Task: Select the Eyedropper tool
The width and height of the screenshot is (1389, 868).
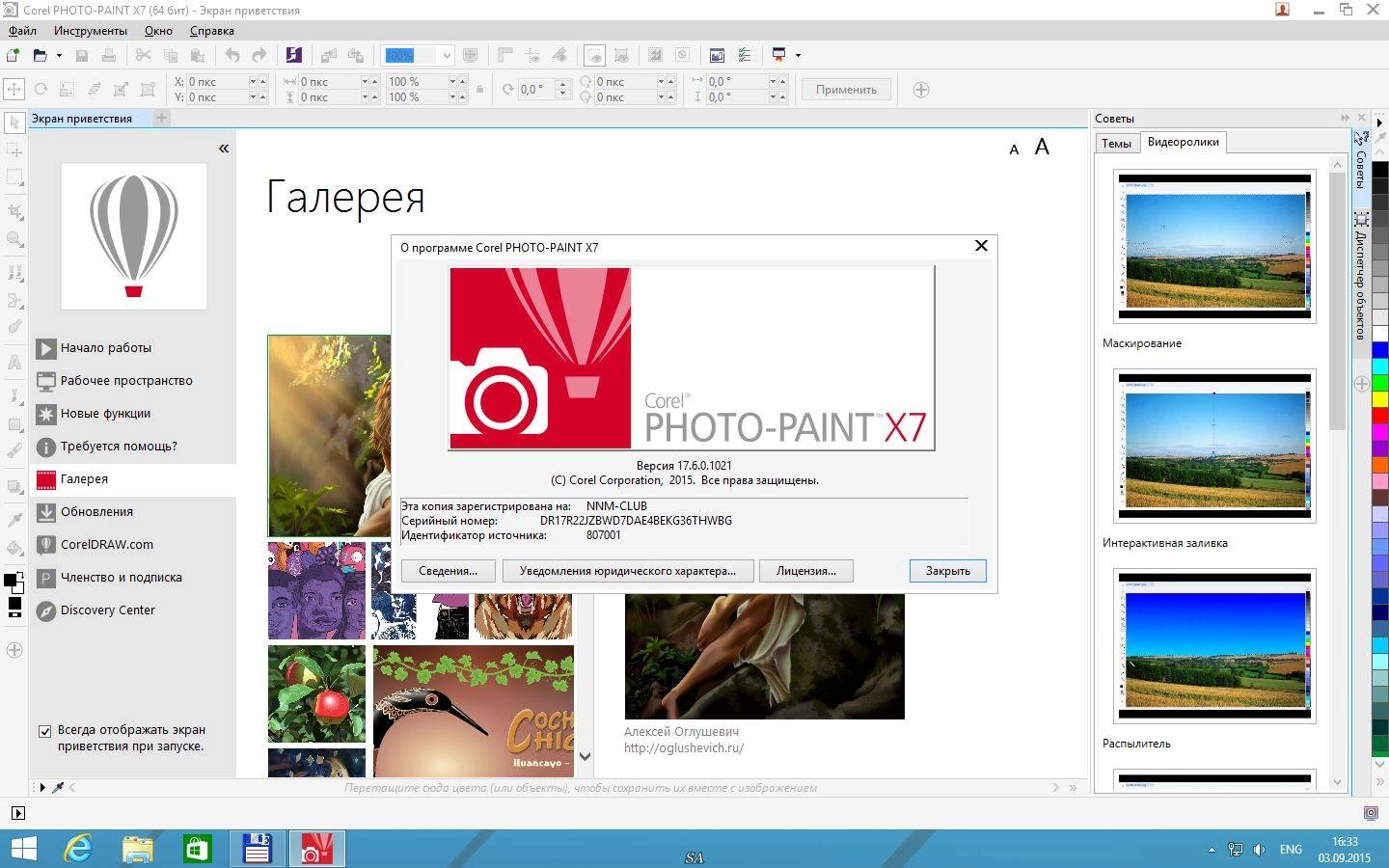Action: point(14,519)
